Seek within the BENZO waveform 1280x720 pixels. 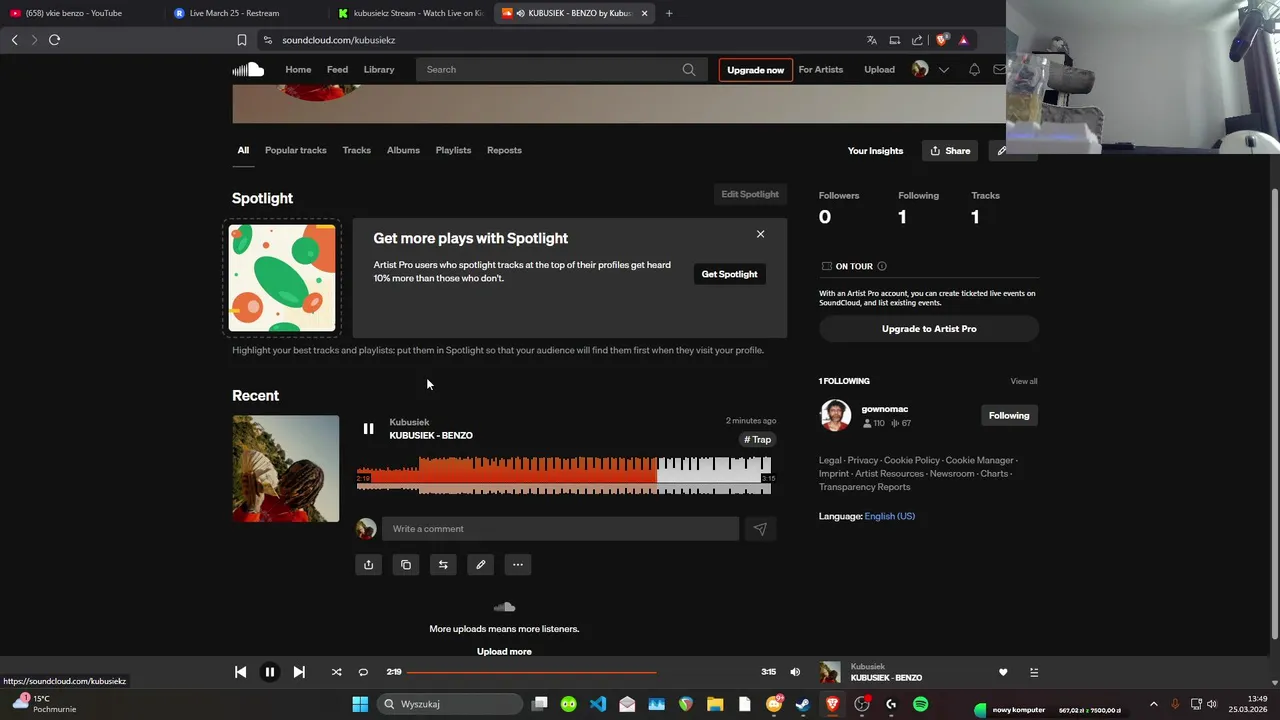tap(564, 474)
